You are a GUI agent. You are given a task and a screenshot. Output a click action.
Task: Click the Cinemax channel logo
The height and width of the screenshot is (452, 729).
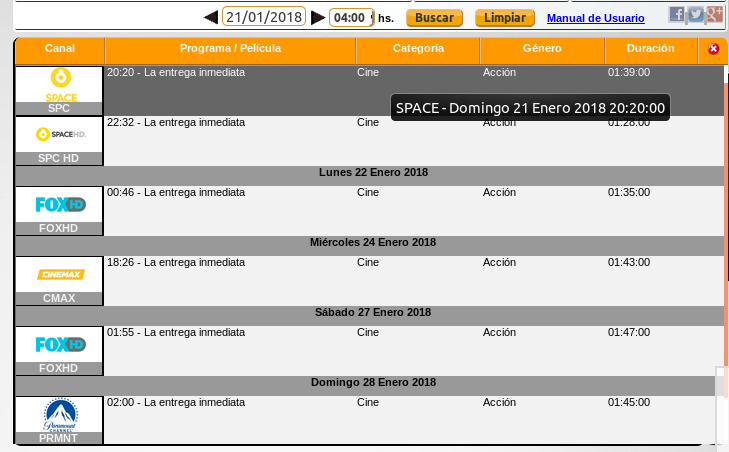click(59, 274)
